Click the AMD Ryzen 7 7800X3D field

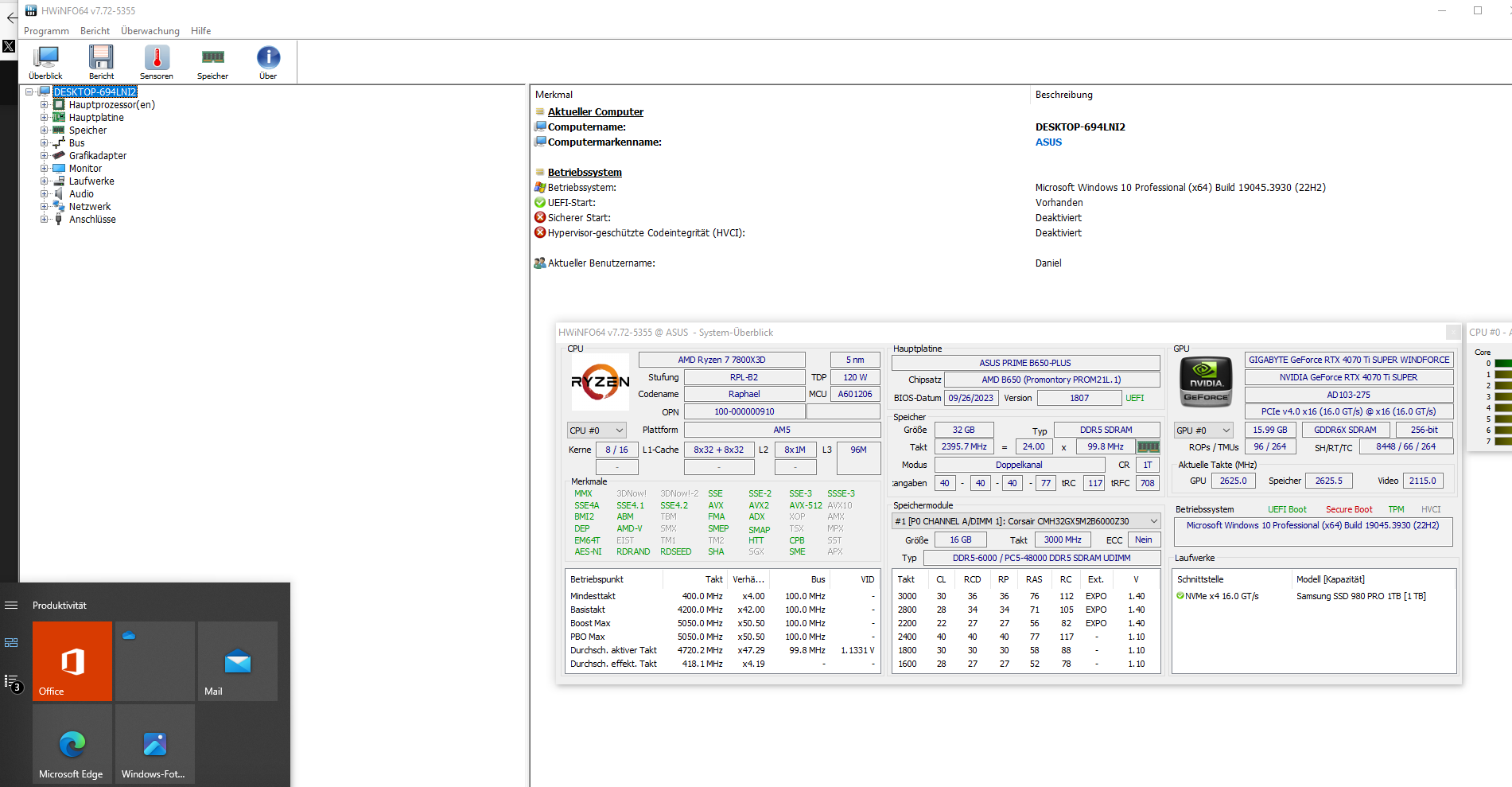[x=721, y=360]
